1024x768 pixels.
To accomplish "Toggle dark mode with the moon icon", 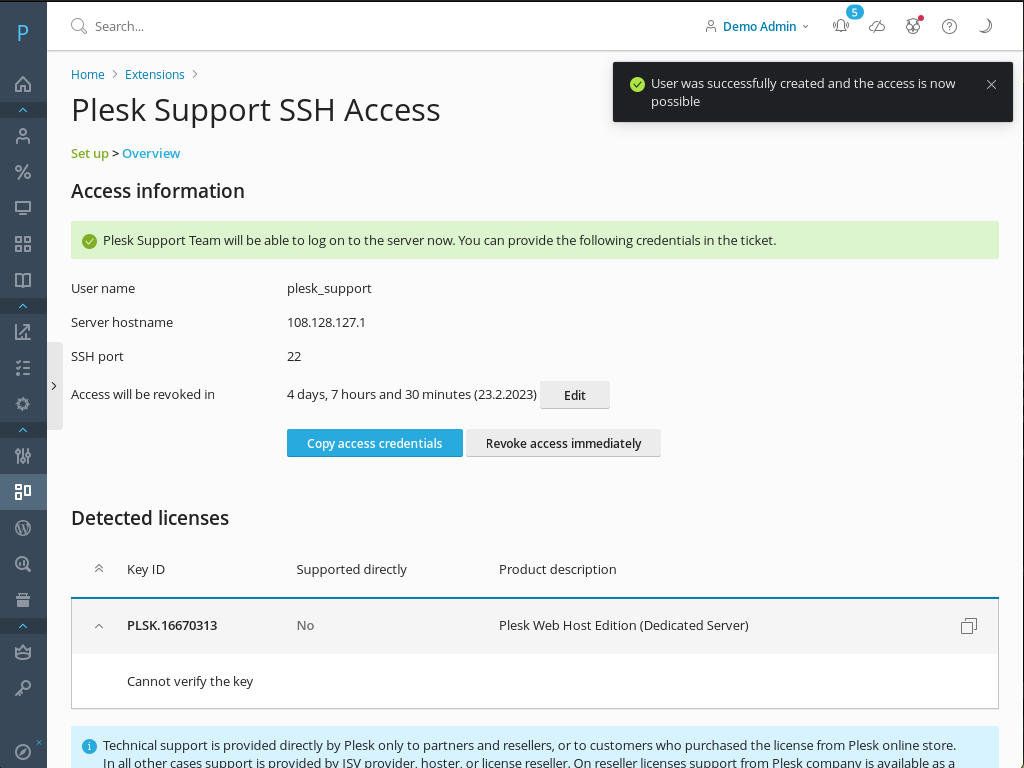I will point(985,26).
